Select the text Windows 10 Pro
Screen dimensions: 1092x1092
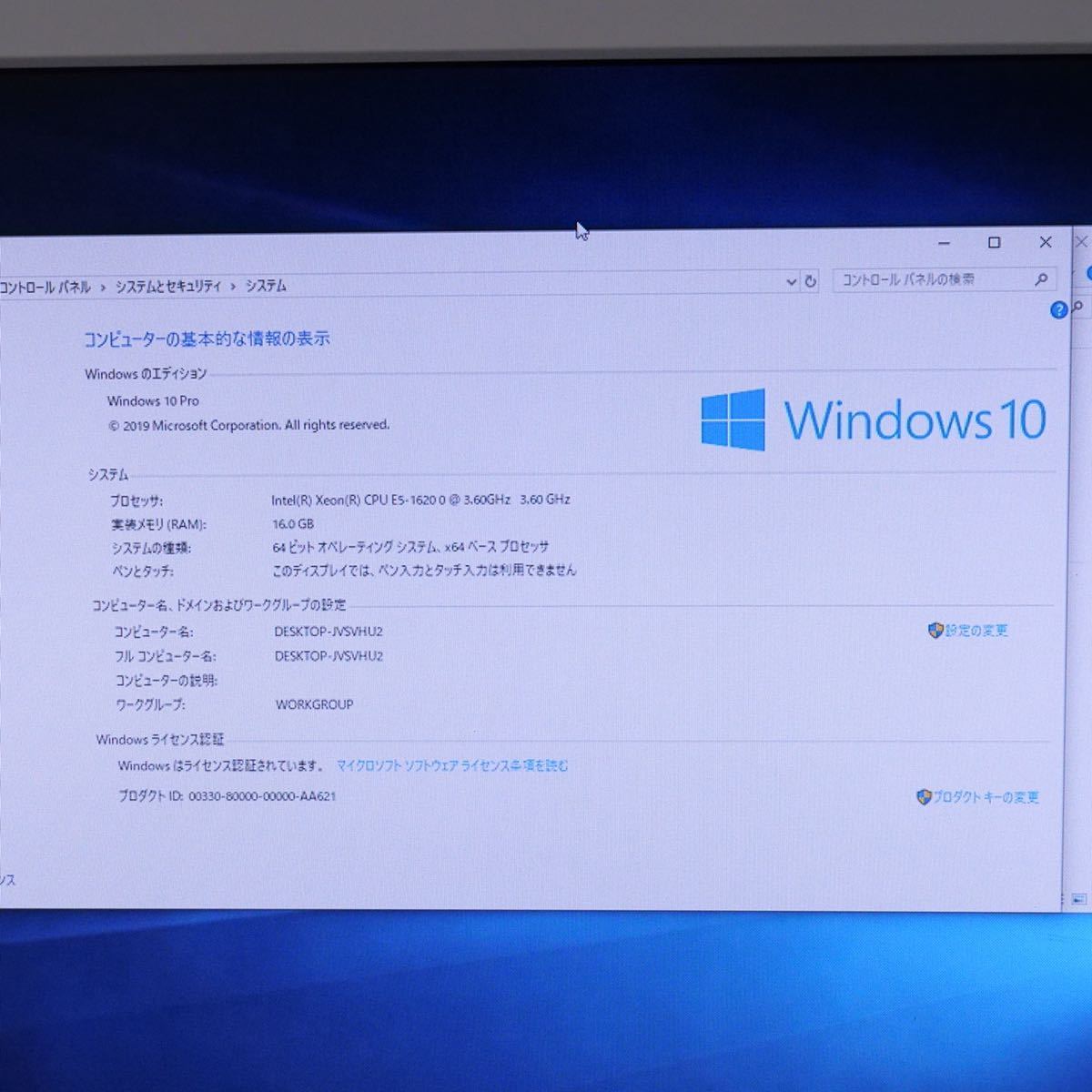click(153, 401)
